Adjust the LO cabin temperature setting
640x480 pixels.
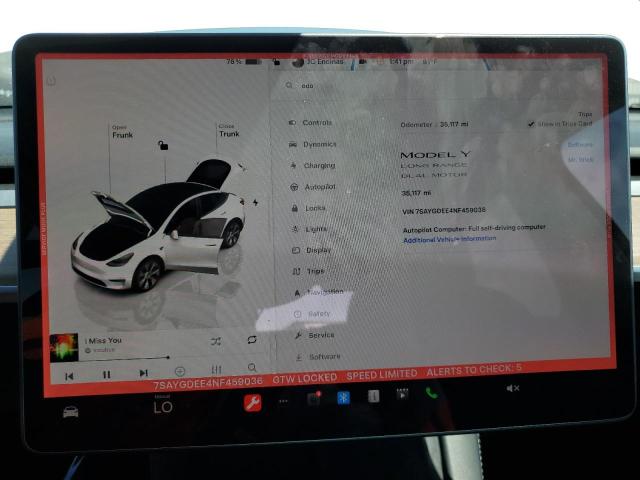click(163, 406)
